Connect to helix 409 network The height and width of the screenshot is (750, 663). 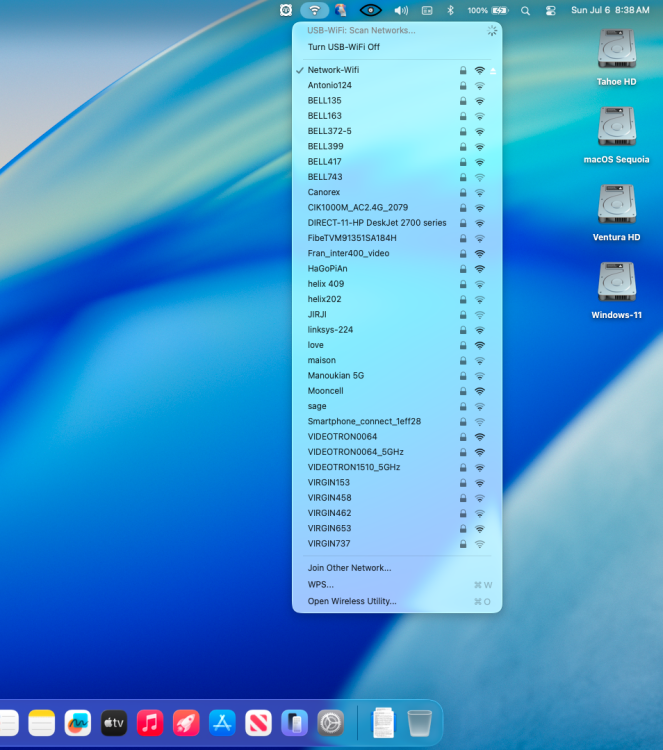click(x=397, y=284)
